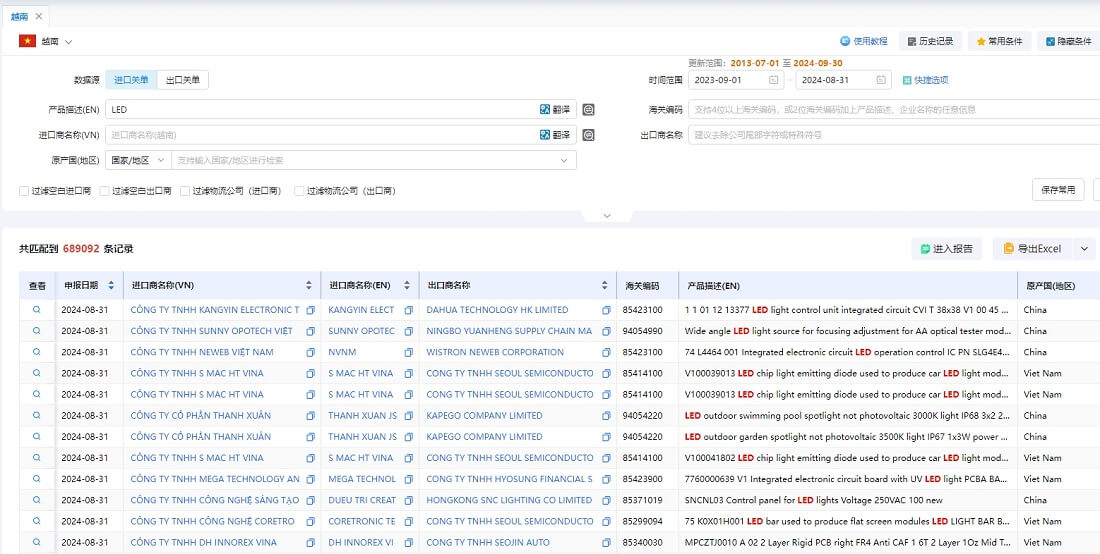This screenshot has width=1100, height=554.
Task: Copy DAHUA TECHNOLOGY HK LIMITED name
Action: click(x=606, y=310)
